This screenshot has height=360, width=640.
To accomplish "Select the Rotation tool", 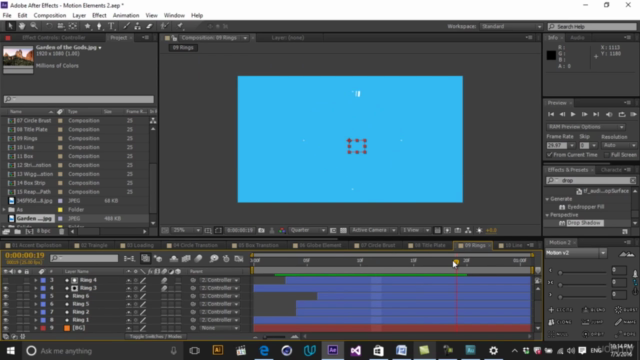I will (x=49, y=26).
